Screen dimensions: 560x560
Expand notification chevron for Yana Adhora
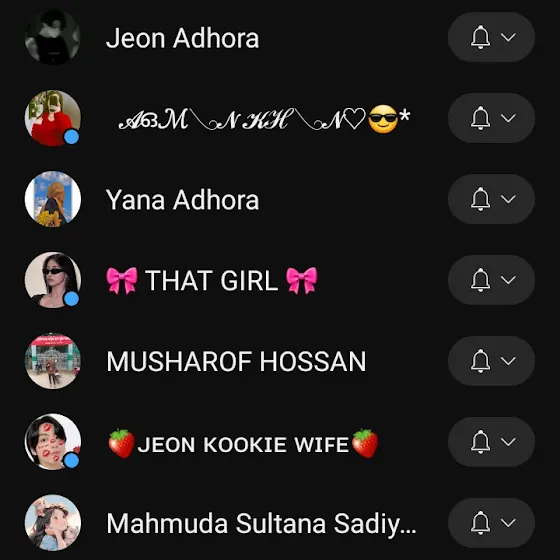(508, 199)
